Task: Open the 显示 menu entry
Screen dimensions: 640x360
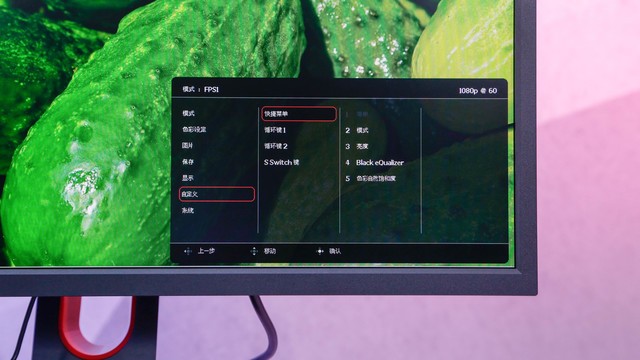Action: point(188,178)
